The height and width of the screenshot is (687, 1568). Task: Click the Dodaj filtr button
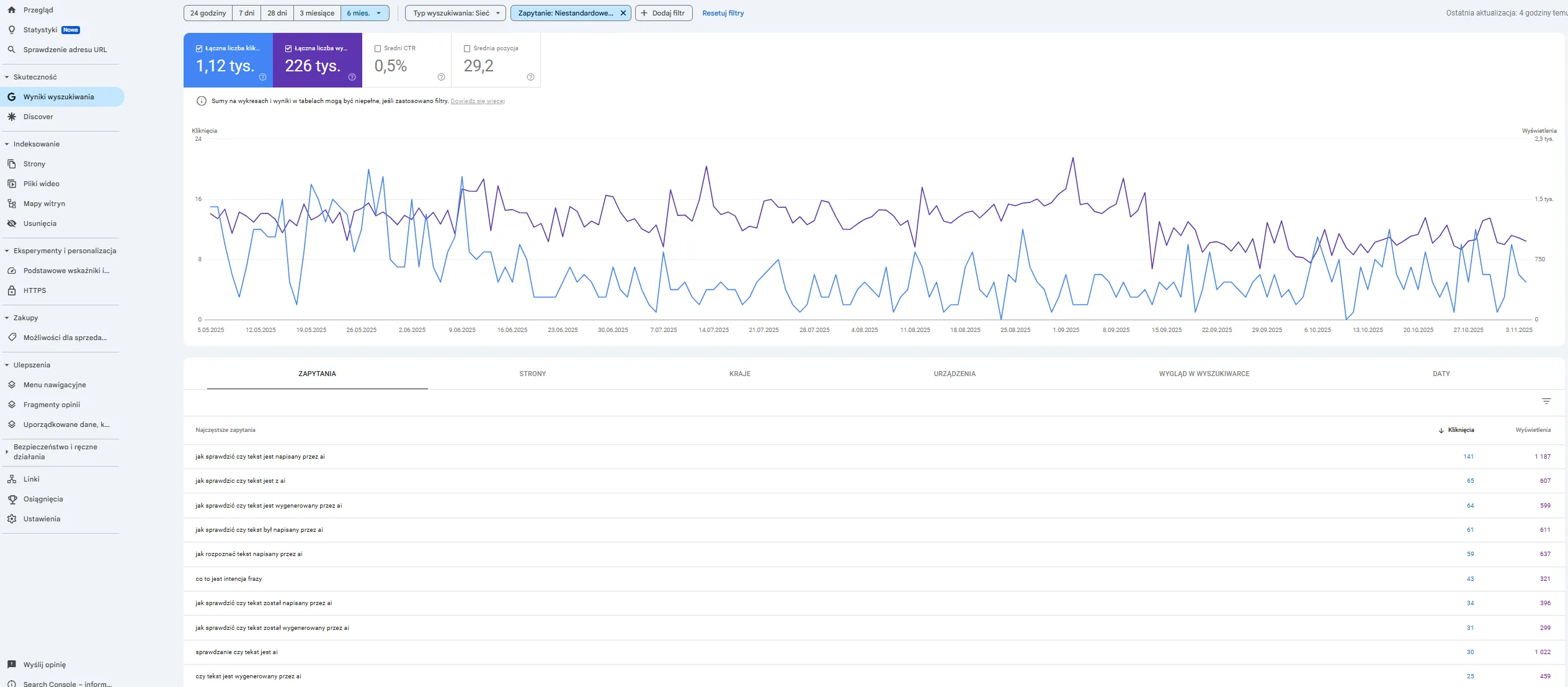(x=663, y=13)
